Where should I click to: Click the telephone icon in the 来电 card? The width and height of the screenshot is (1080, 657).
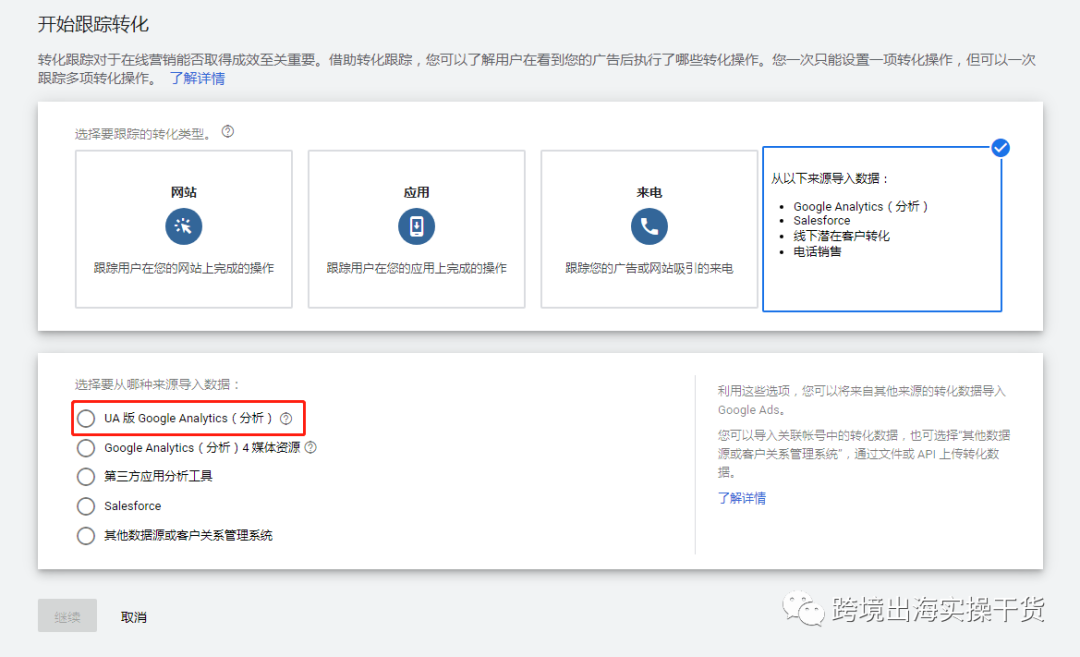click(x=649, y=226)
